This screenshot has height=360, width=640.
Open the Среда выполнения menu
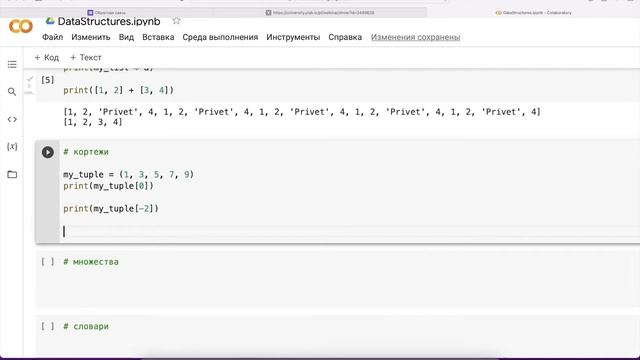[x=220, y=37]
